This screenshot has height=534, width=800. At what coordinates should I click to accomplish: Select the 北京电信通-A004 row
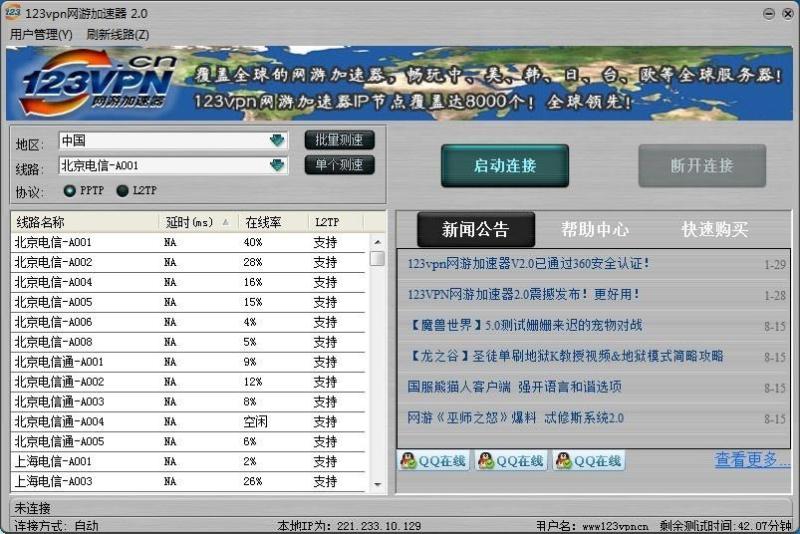click(188, 421)
